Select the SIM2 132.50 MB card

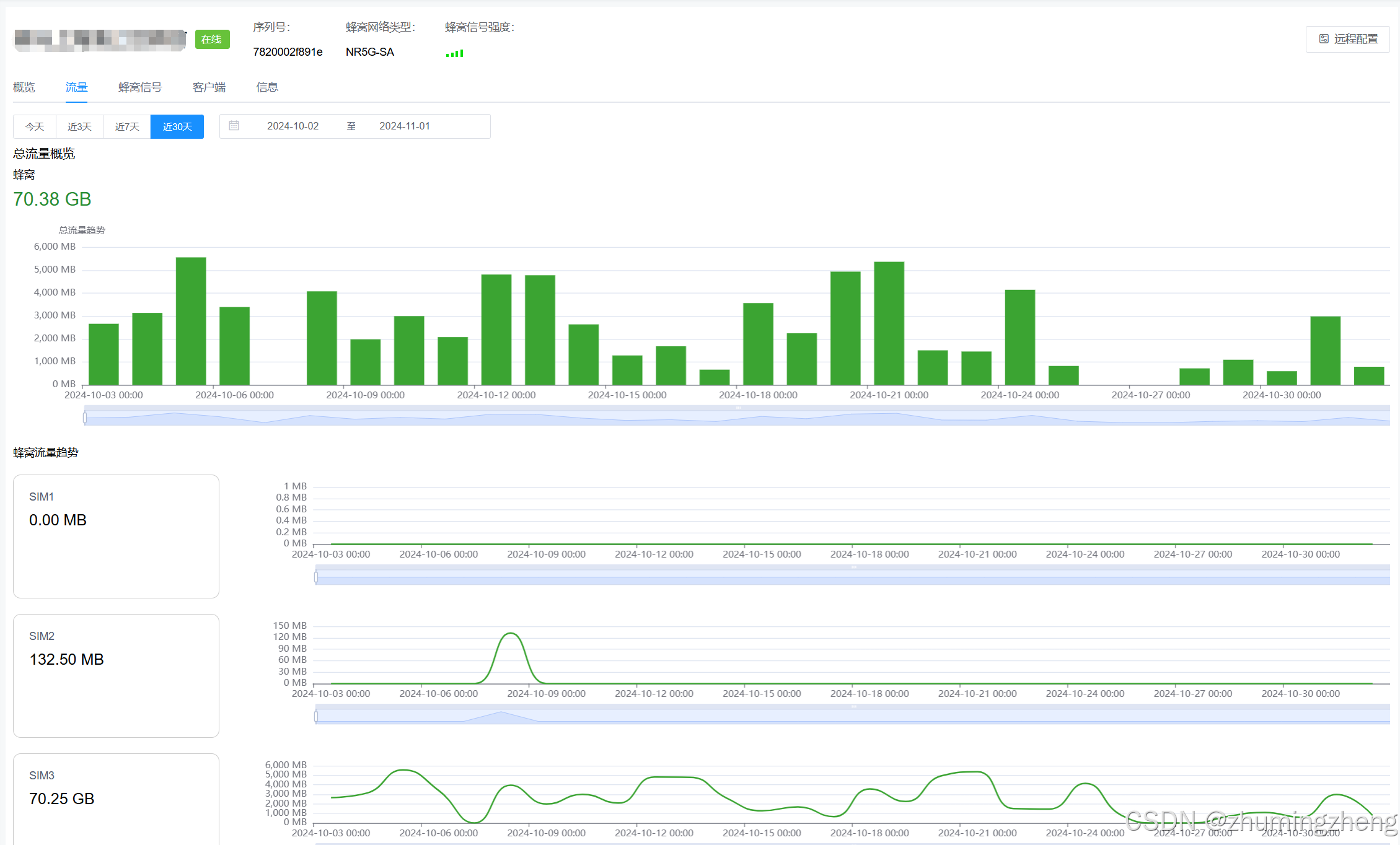[116, 675]
